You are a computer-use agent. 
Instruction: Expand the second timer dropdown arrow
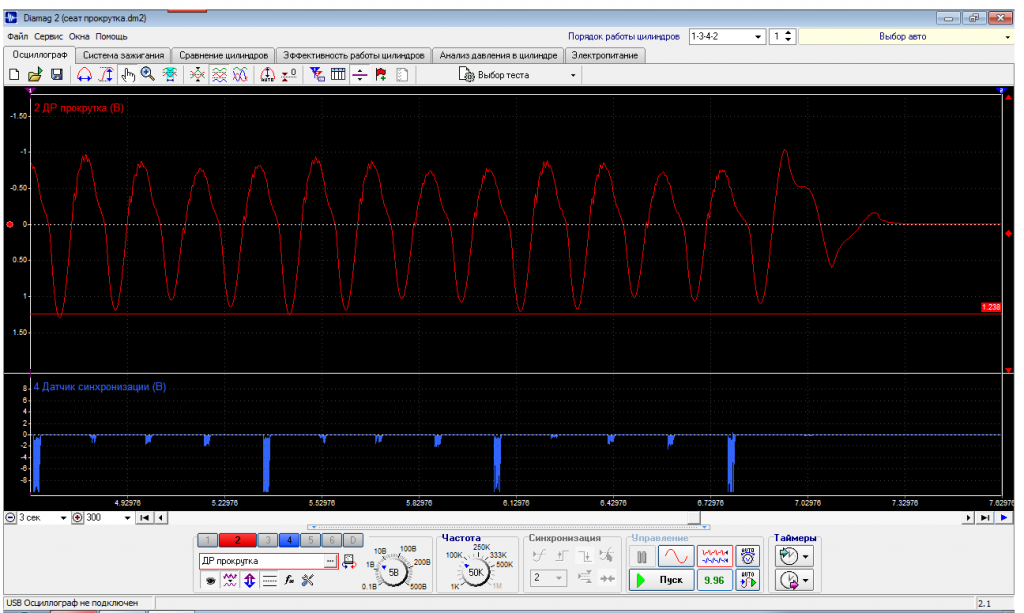(806, 580)
